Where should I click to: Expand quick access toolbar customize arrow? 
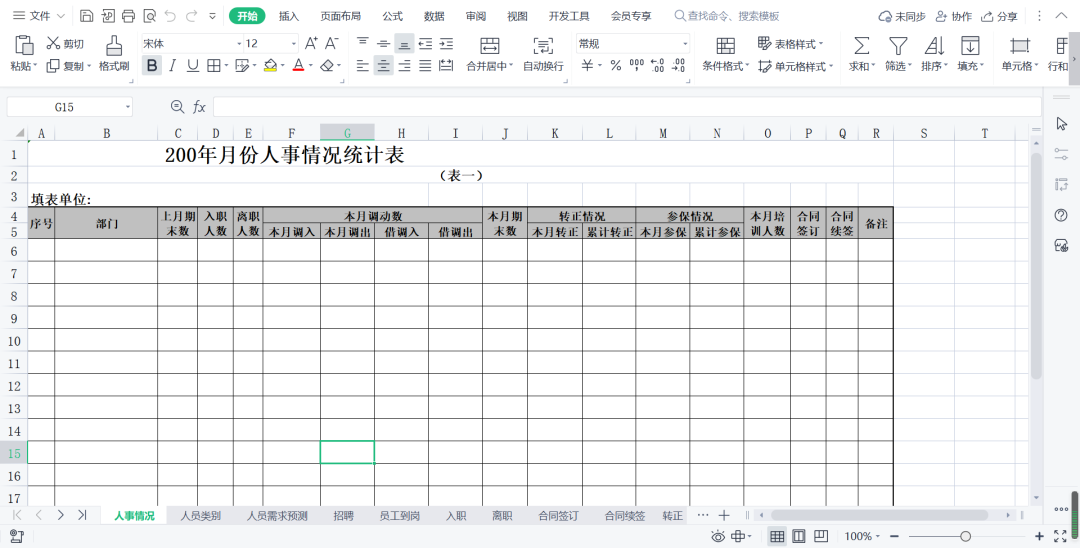click(212, 16)
